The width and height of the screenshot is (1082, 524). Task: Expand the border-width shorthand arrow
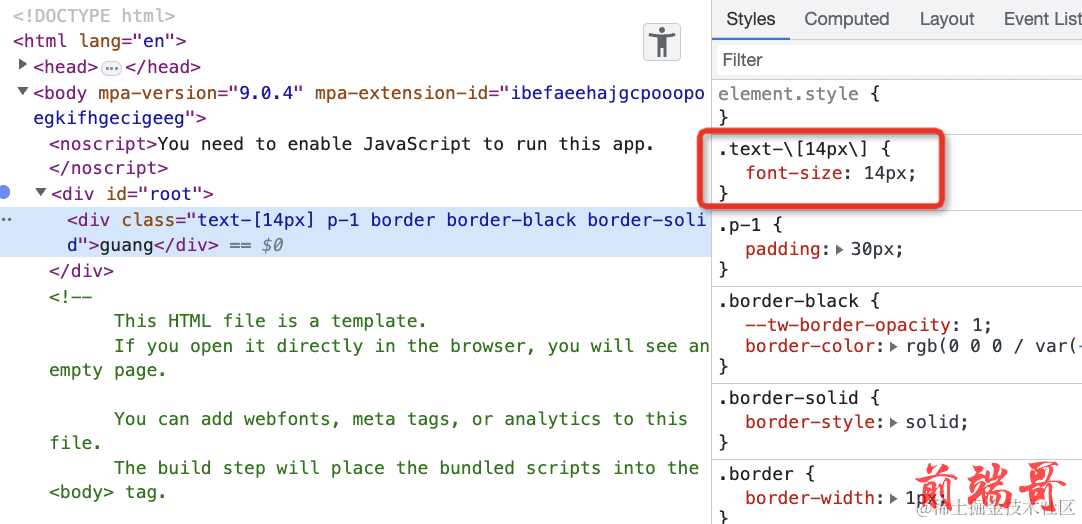[894, 498]
